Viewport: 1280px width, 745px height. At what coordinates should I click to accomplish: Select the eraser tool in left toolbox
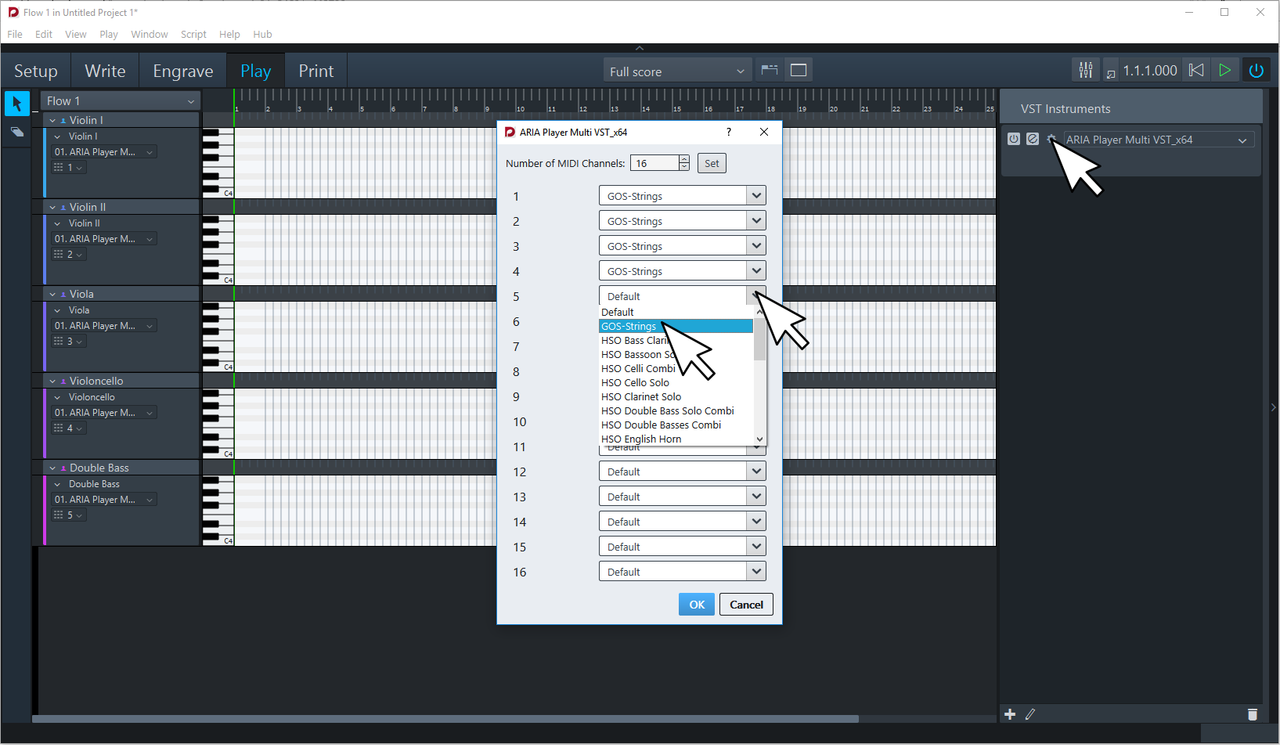[x=17, y=132]
